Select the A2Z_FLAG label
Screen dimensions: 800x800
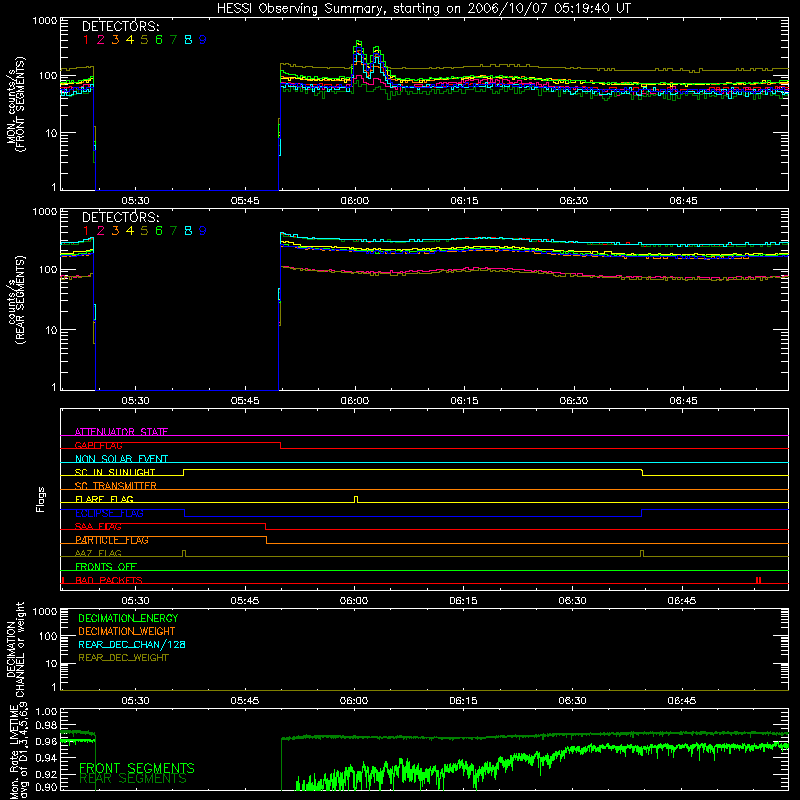[x=98, y=553]
